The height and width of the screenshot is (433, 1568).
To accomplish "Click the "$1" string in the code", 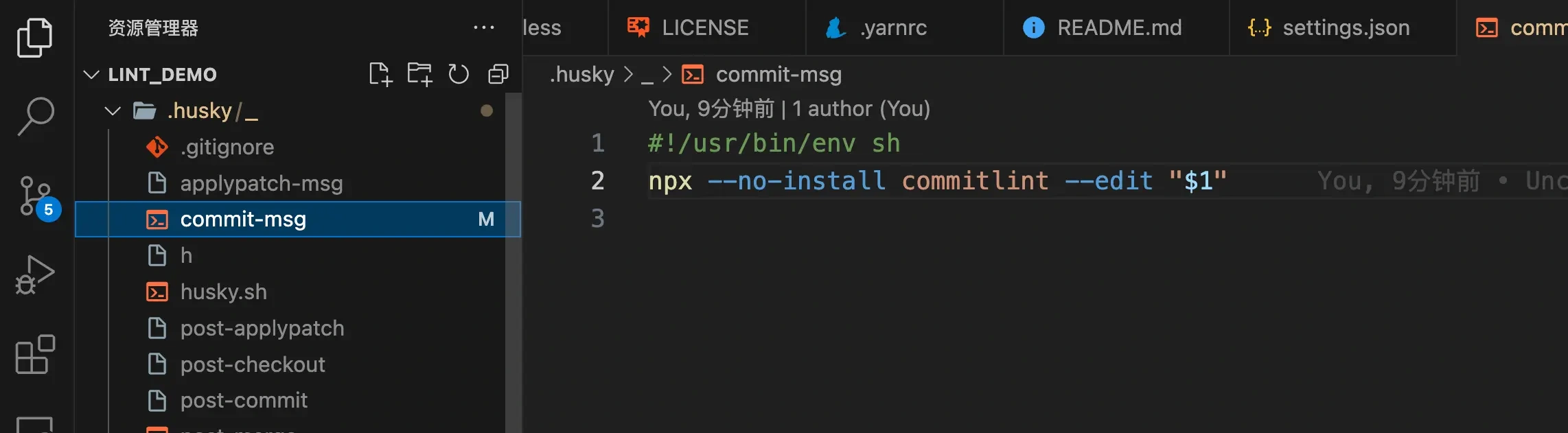I will pyautogui.click(x=1197, y=180).
